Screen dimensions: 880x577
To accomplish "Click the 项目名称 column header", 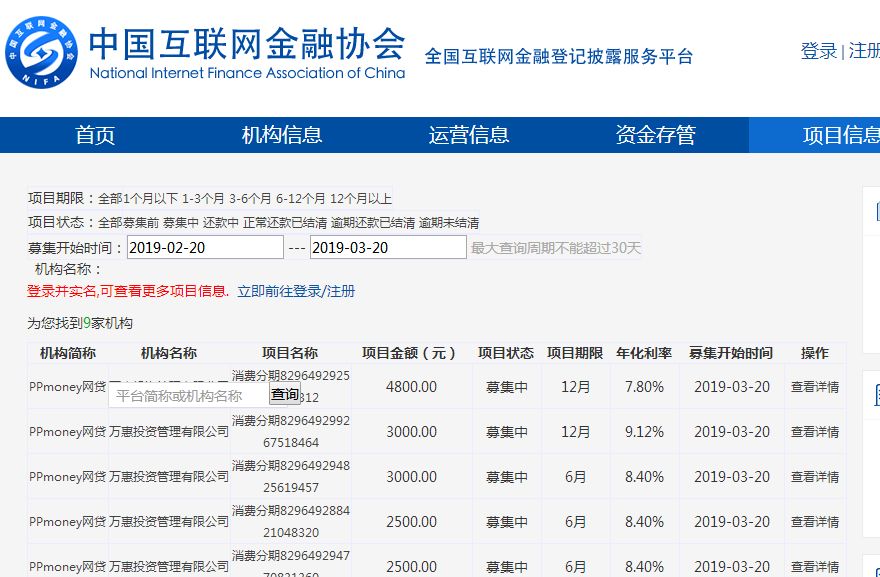I will pyautogui.click(x=290, y=353).
